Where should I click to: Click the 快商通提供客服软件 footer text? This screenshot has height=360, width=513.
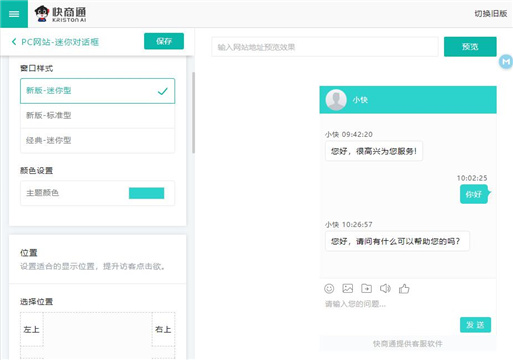coord(408,344)
